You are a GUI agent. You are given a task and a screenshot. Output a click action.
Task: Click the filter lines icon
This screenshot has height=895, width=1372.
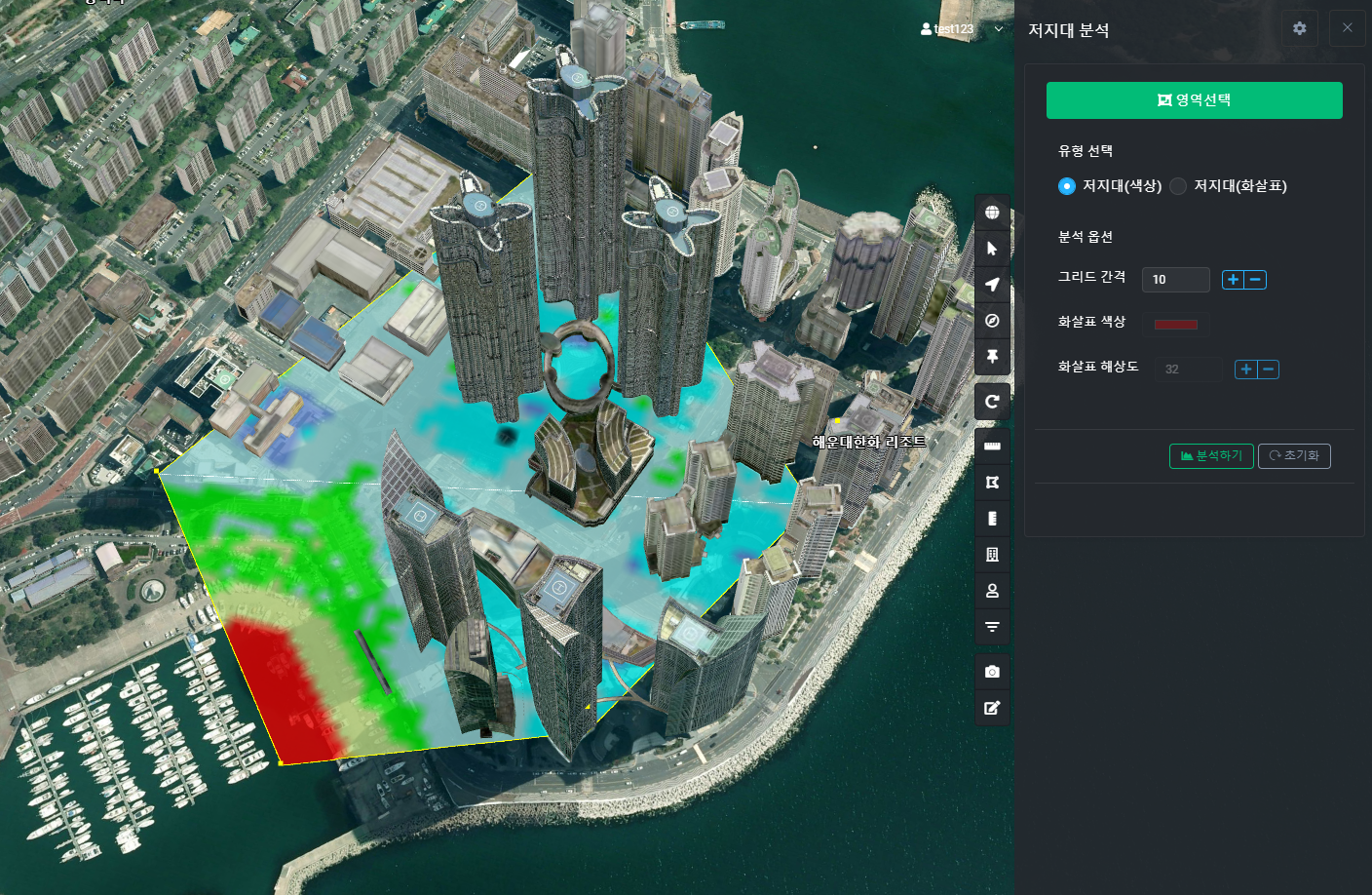click(992, 627)
